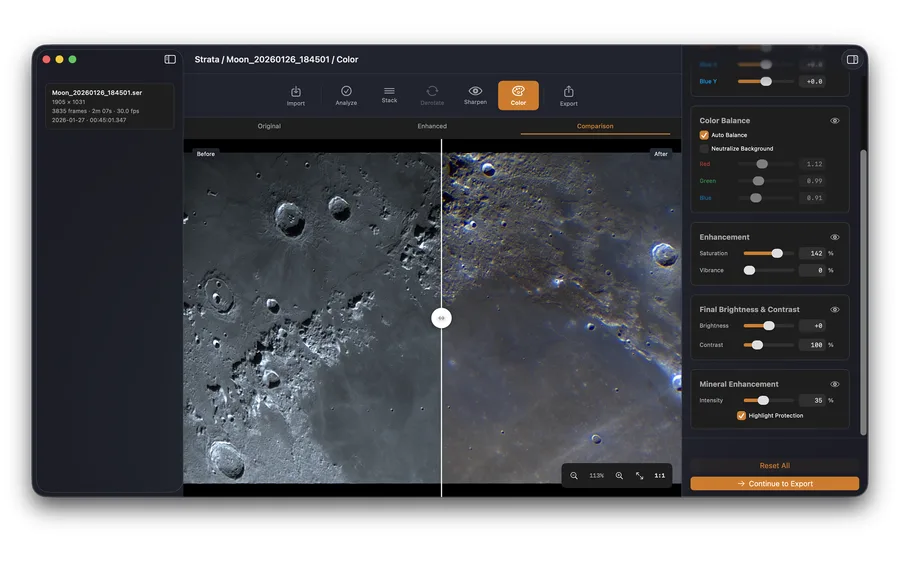Adjust the Blue Y slider
This screenshot has height=562, width=900.
click(766, 82)
